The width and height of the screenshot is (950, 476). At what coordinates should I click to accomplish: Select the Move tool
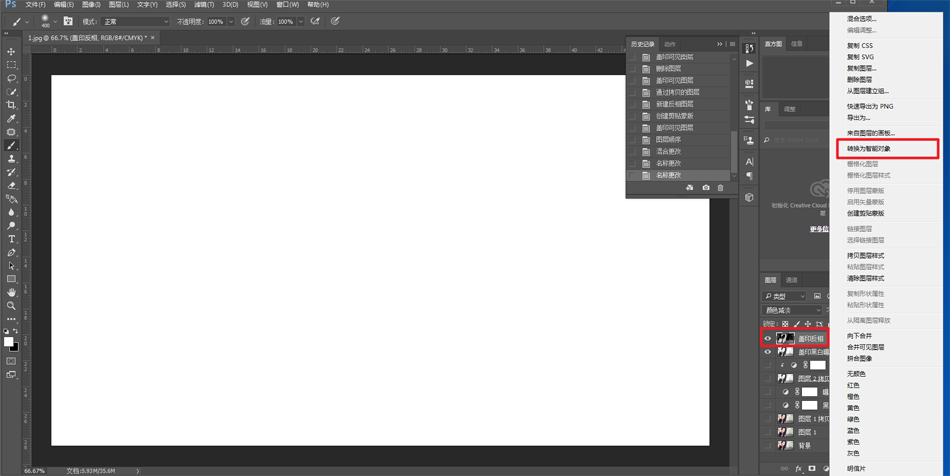tap(12, 51)
